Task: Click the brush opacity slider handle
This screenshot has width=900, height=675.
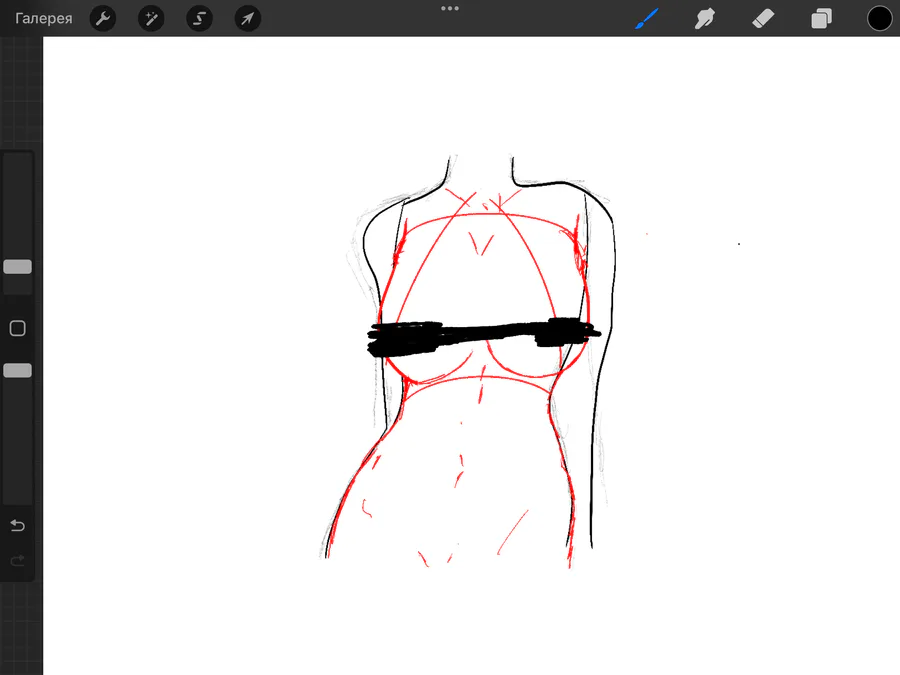Action: pyautogui.click(x=18, y=370)
